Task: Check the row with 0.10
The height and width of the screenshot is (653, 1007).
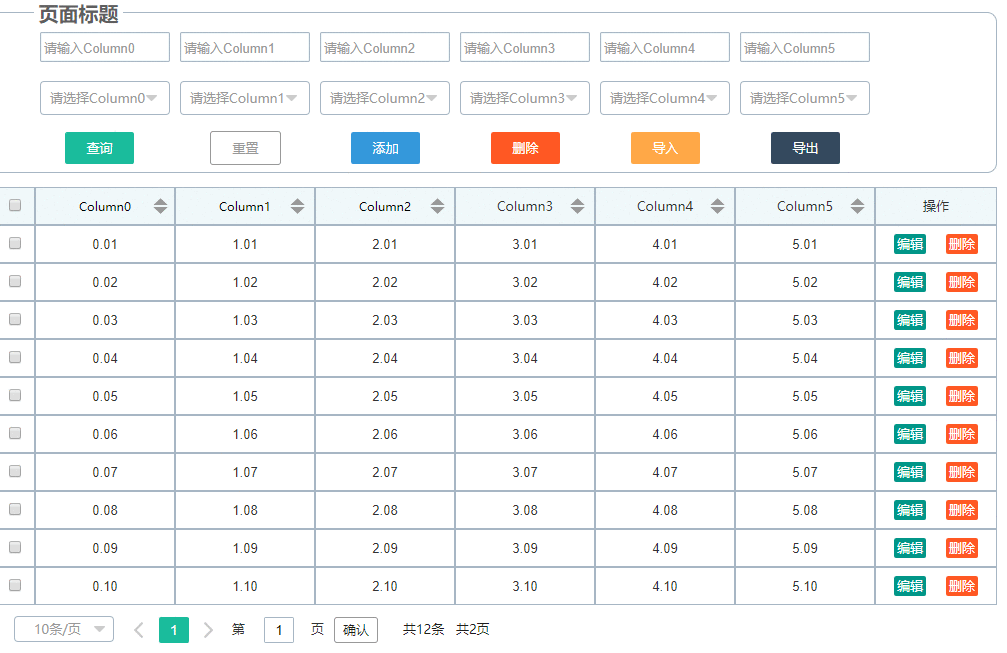Action: tap(15, 585)
